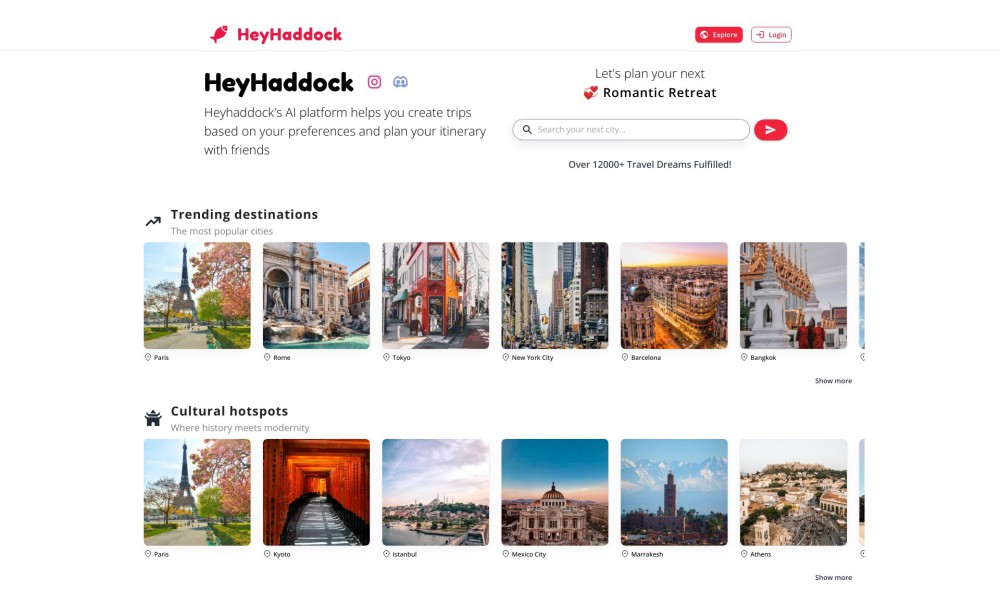Open the Instagram profile icon
The image size is (1000, 600).
tap(374, 82)
